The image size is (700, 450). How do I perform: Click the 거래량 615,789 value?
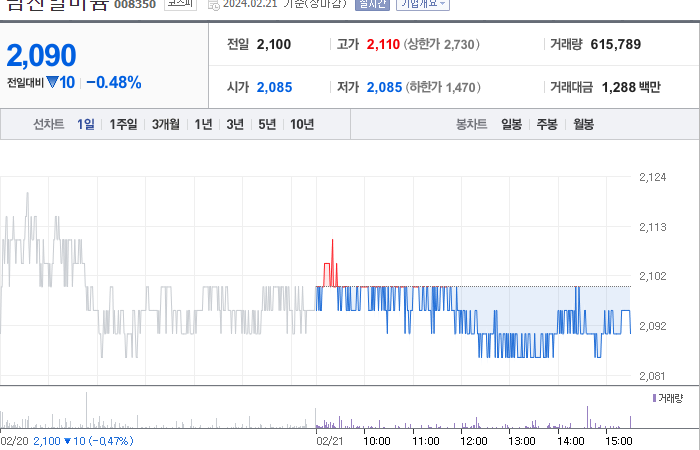click(x=616, y=44)
